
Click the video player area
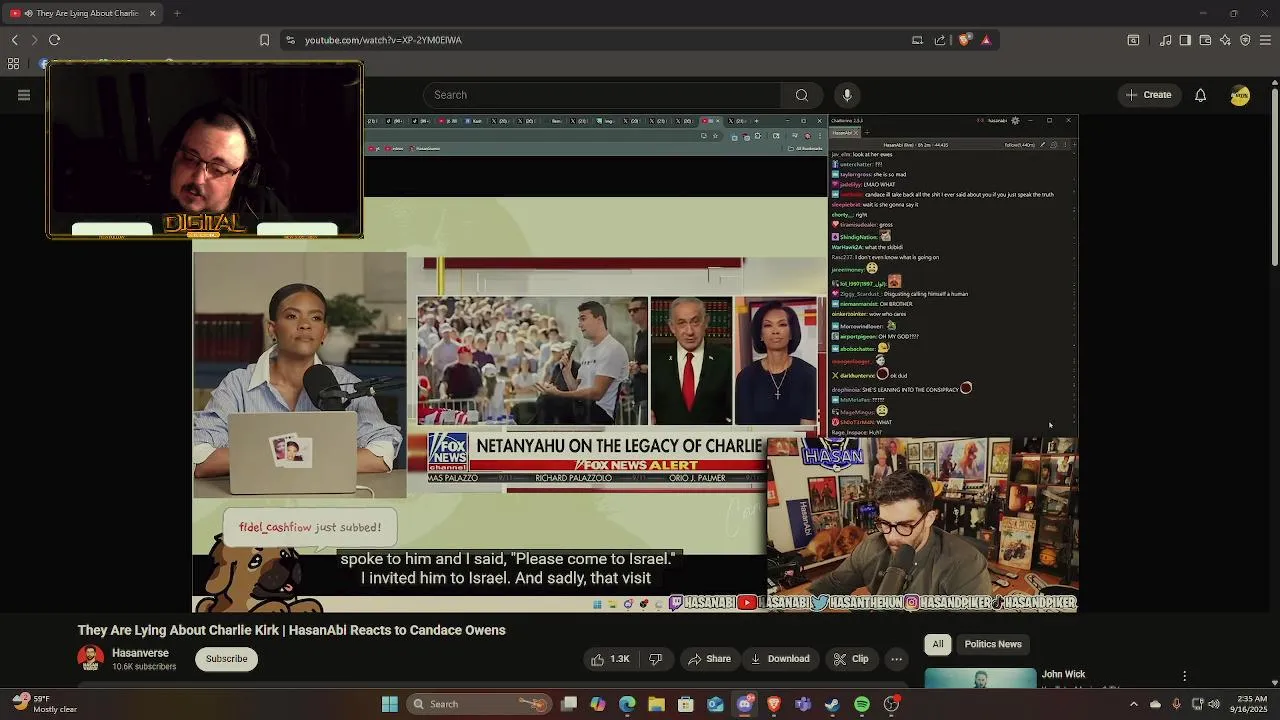pyautogui.click(x=635, y=363)
